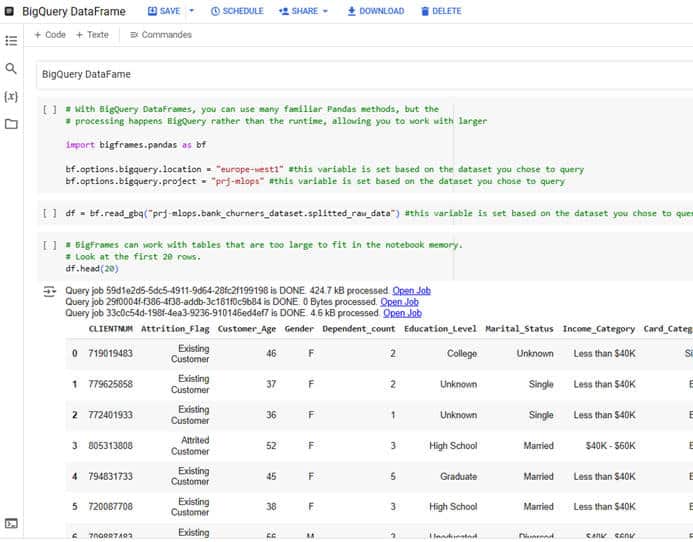Add a new Code cell
The image size is (693, 542).
50,35
